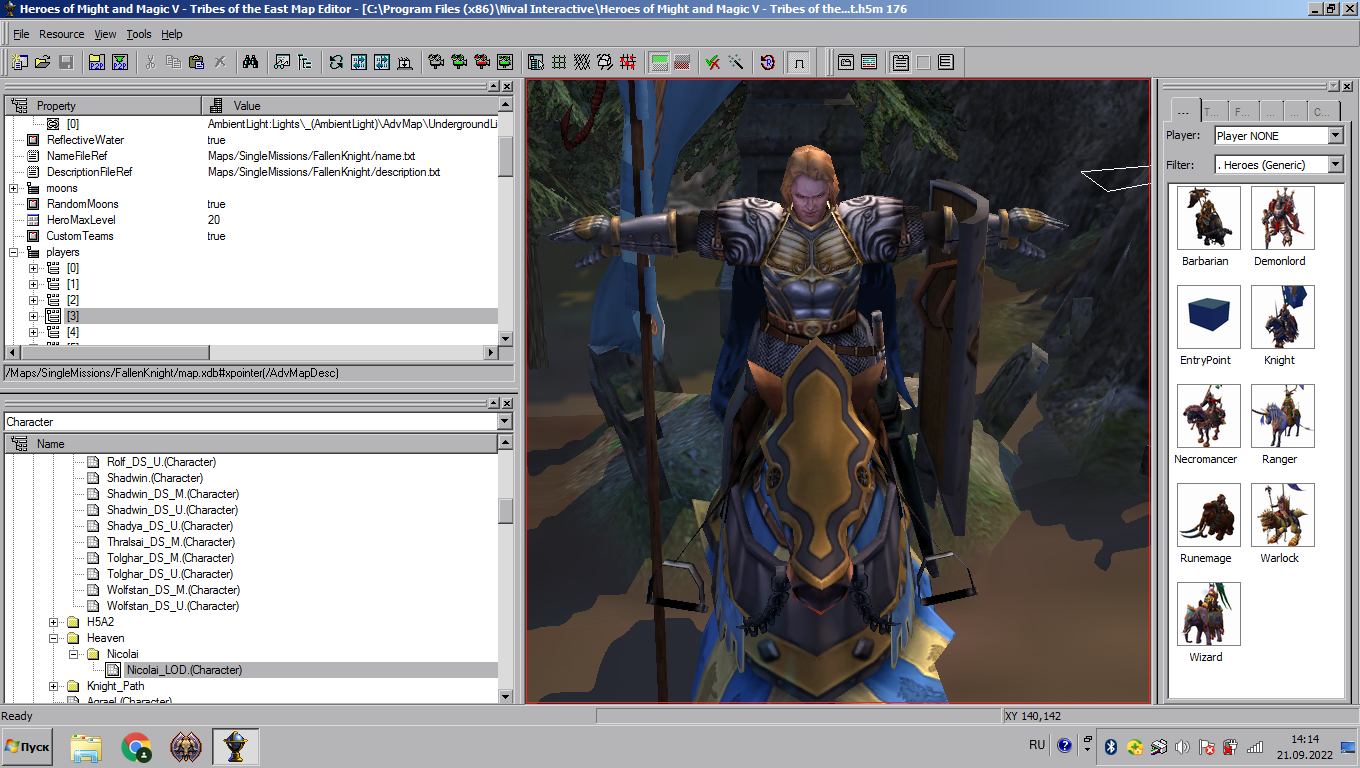The width and height of the screenshot is (1360, 768).
Task: Expand the H5A2 folder
Action: [54, 622]
